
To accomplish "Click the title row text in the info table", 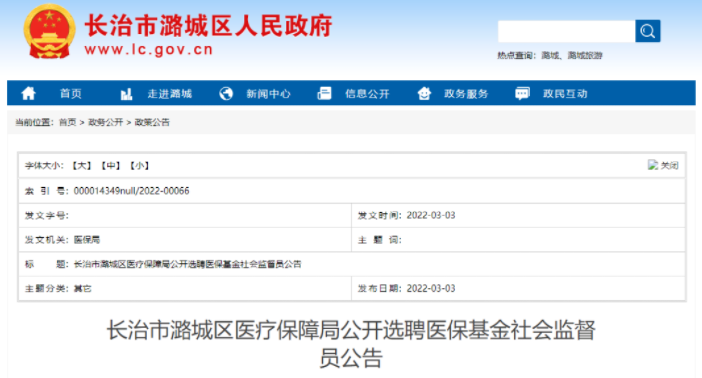I will click(188, 264).
